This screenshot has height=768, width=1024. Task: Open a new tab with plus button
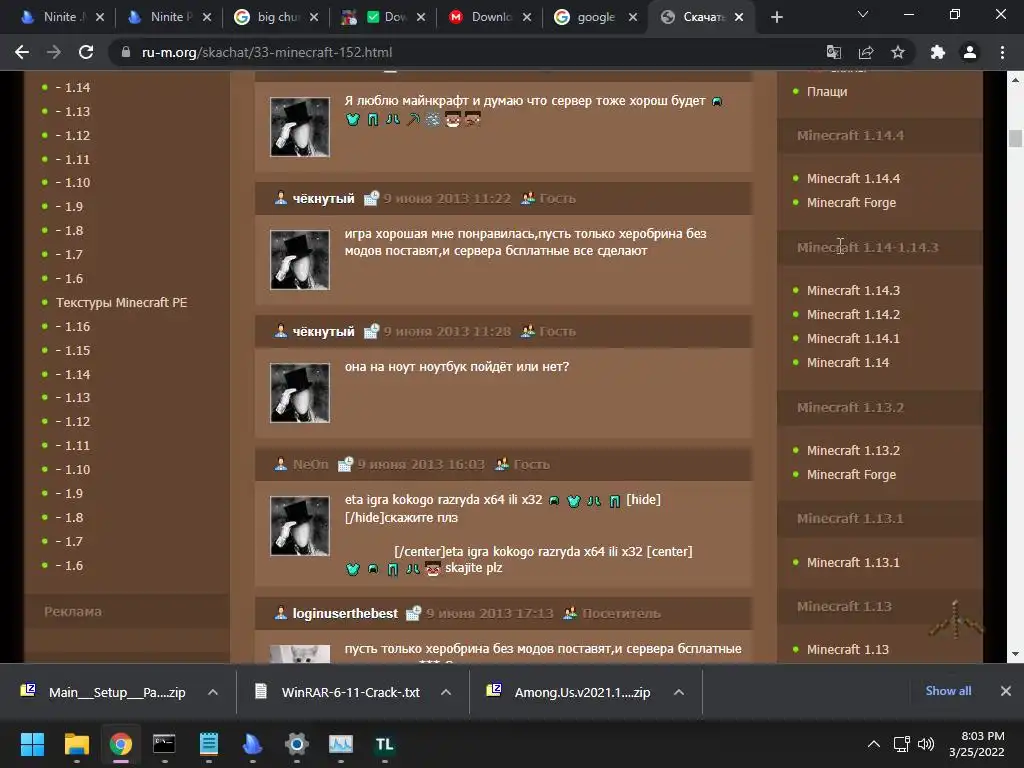tap(776, 17)
